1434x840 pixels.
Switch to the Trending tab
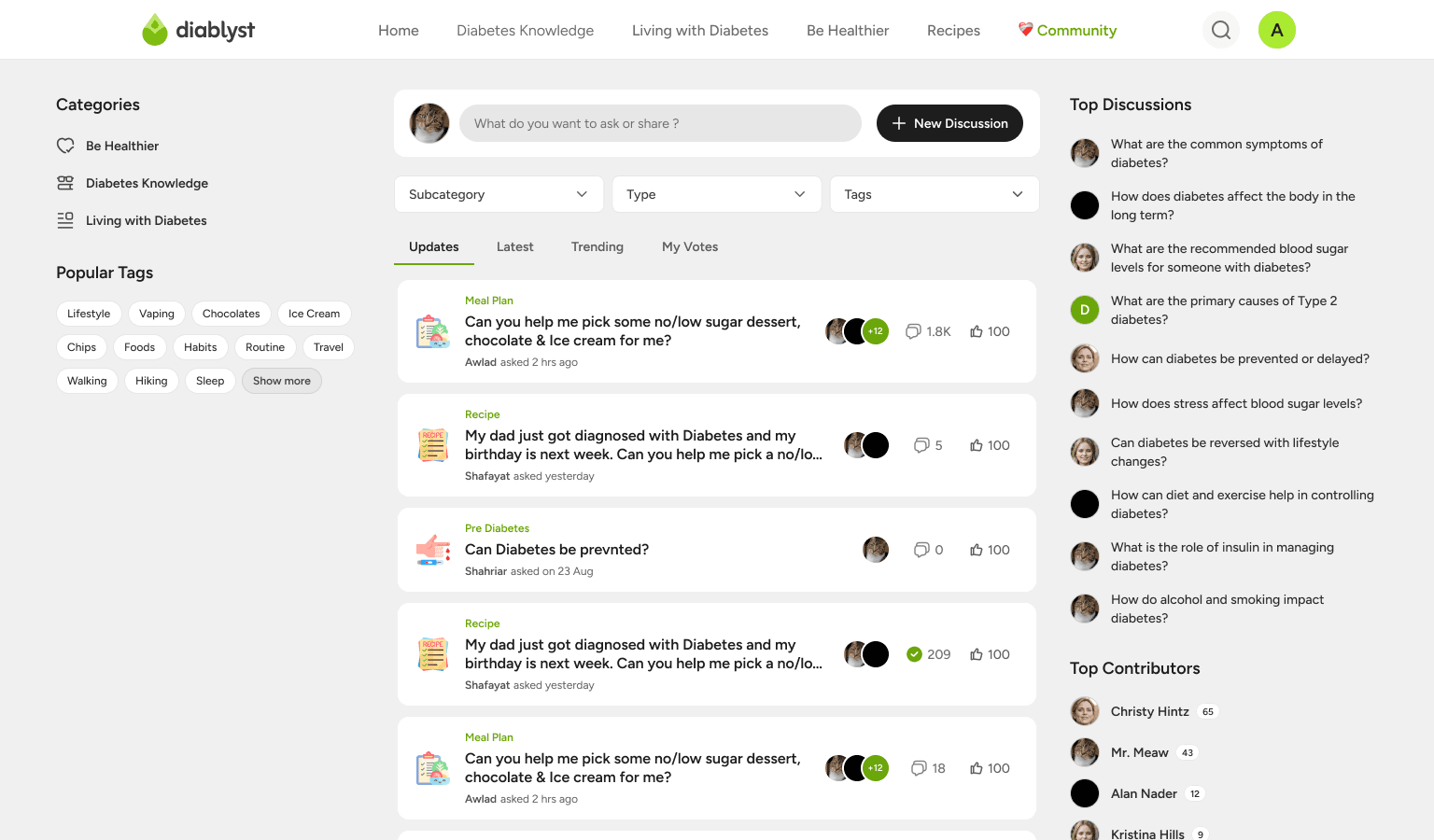[x=597, y=246]
